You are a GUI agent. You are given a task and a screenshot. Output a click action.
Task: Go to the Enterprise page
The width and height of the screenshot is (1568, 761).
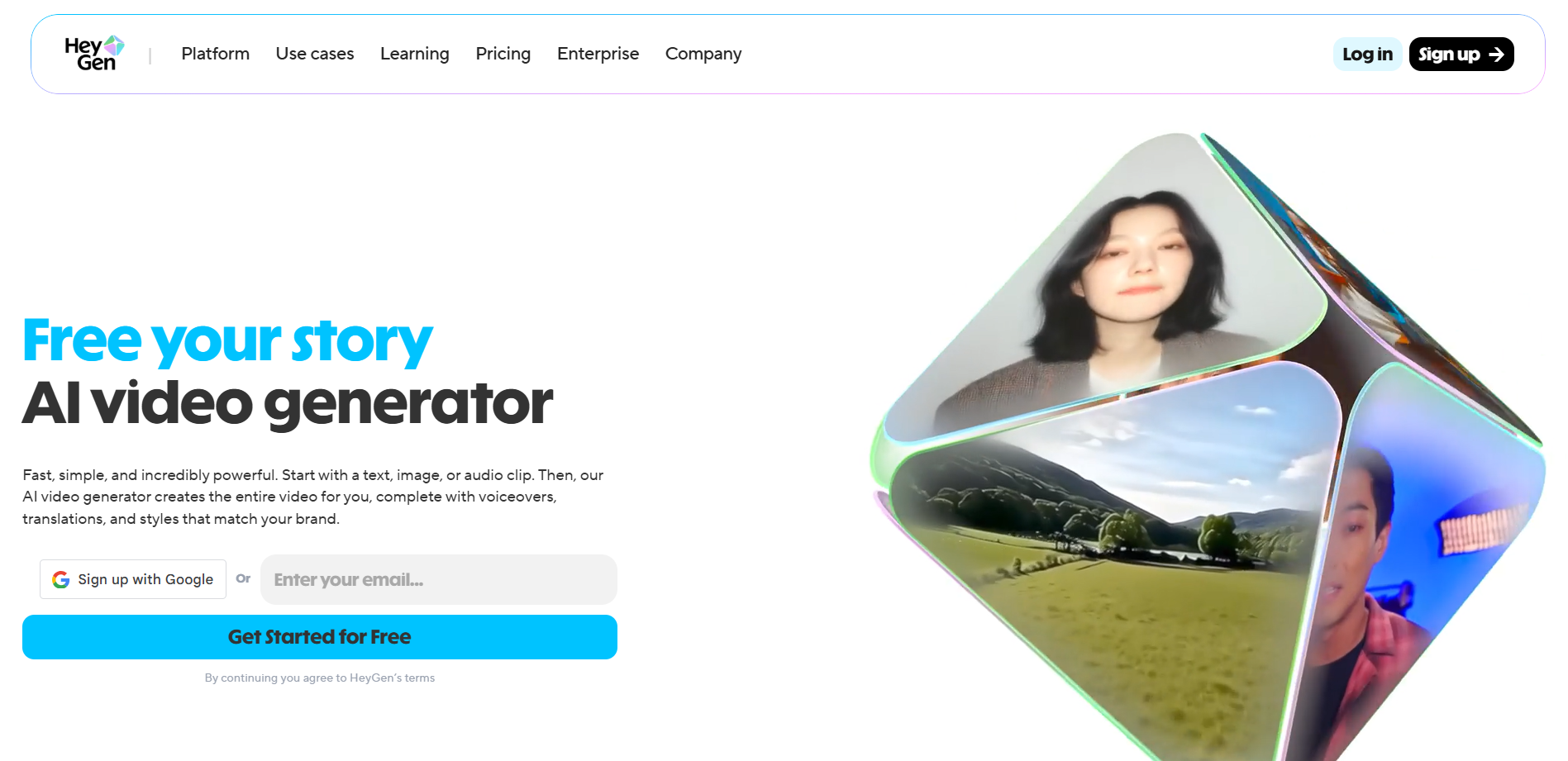(598, 54)
